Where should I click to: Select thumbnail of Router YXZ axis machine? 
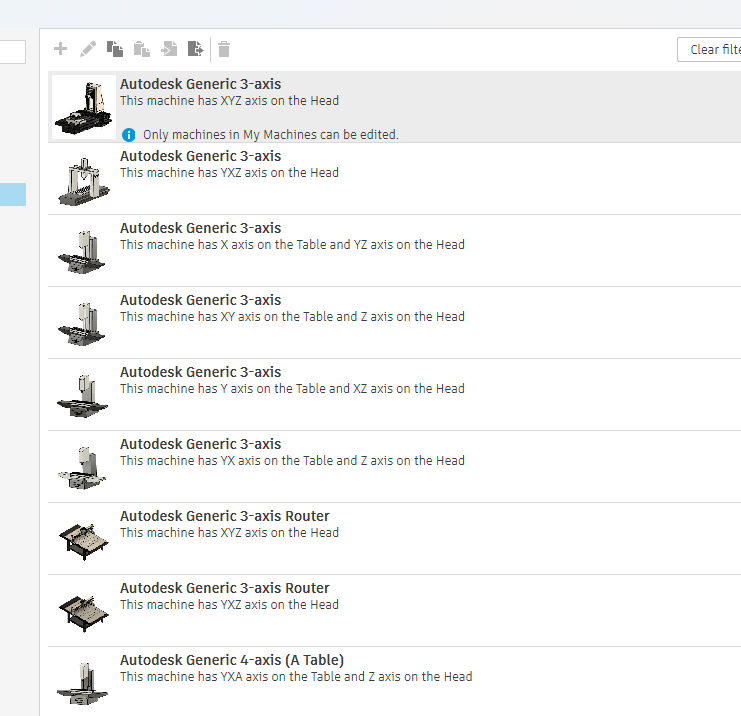coord(84,613)
